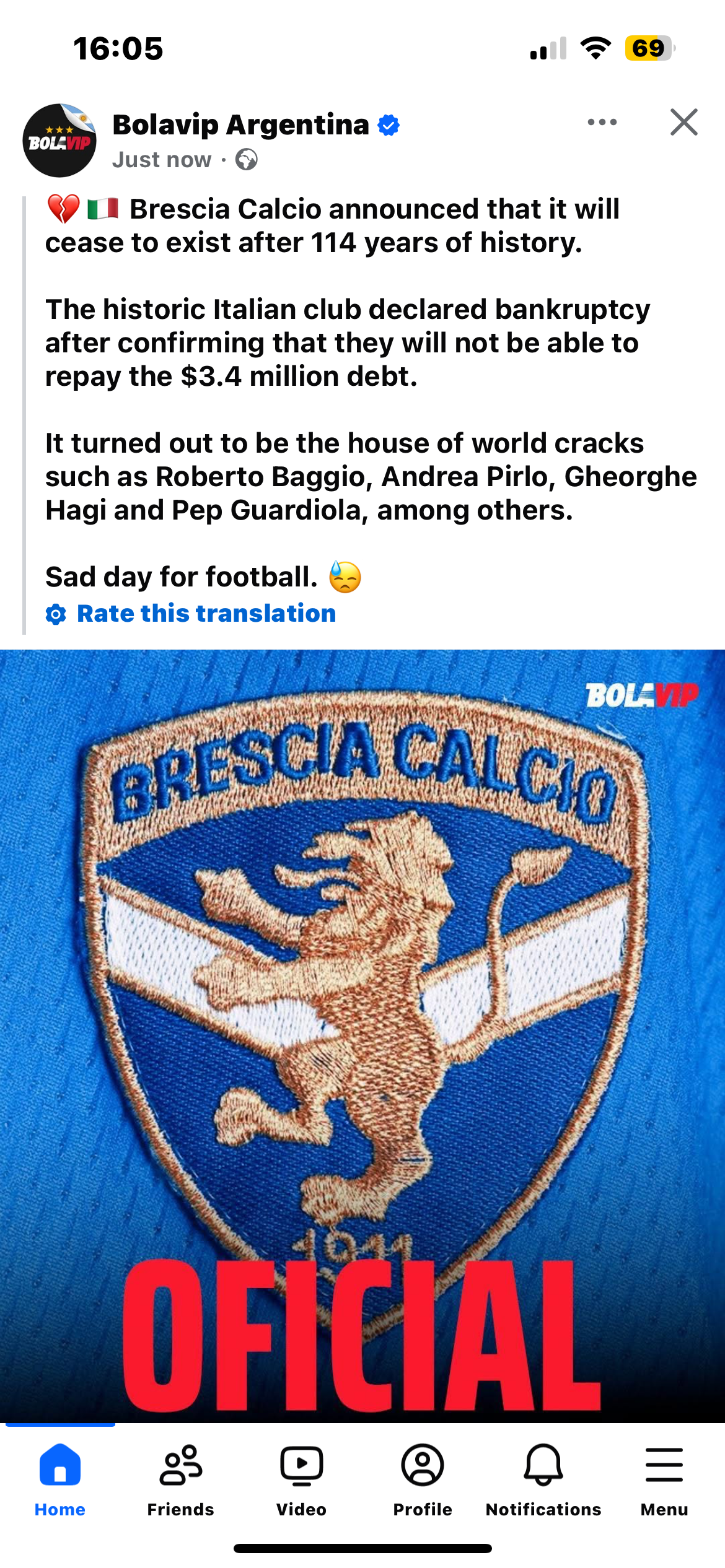Tap the public globe privacy icon
Viewport: 725px width, 1568px height.
247,160
